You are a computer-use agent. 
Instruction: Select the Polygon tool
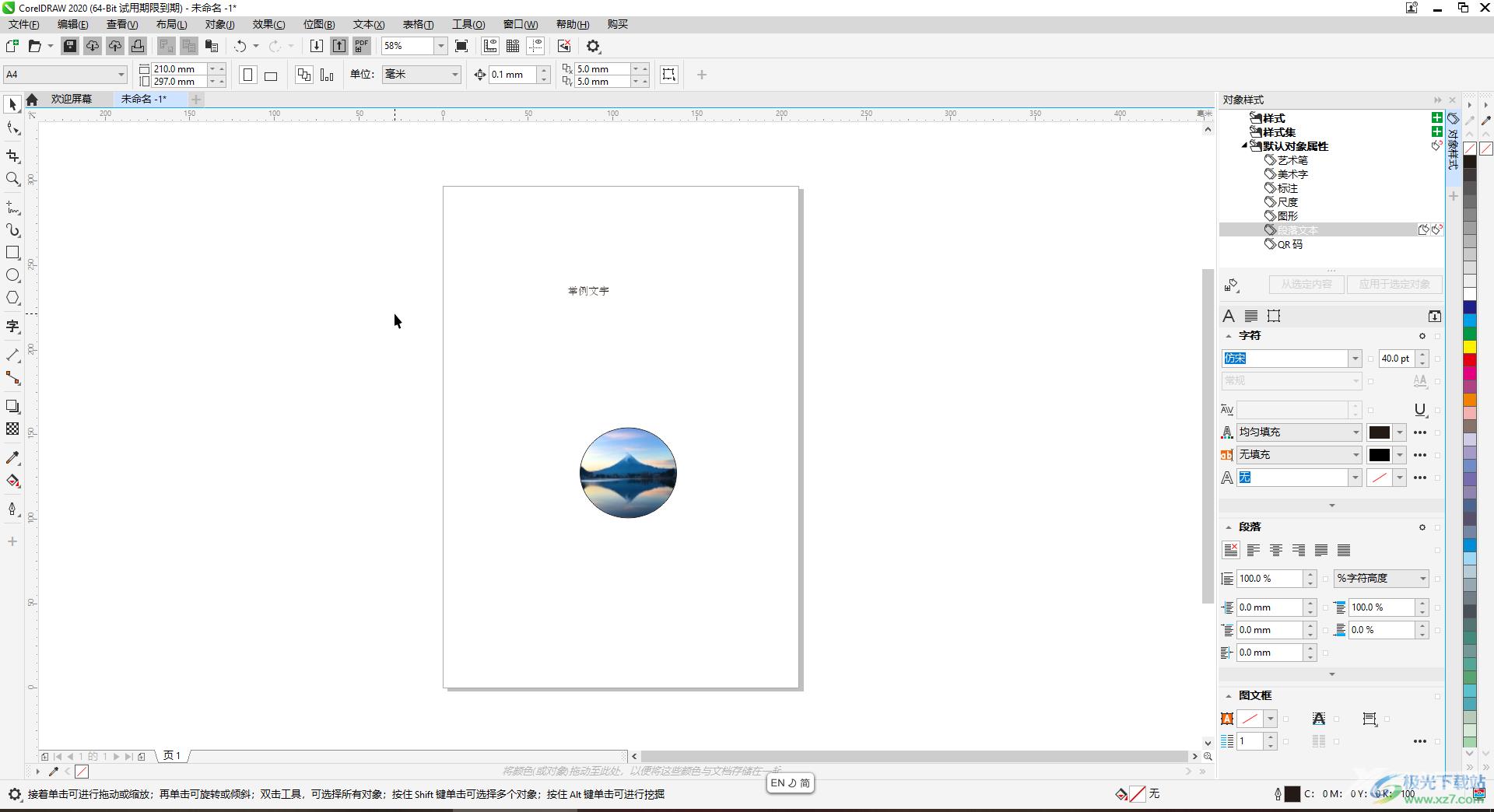coord(12,298)
